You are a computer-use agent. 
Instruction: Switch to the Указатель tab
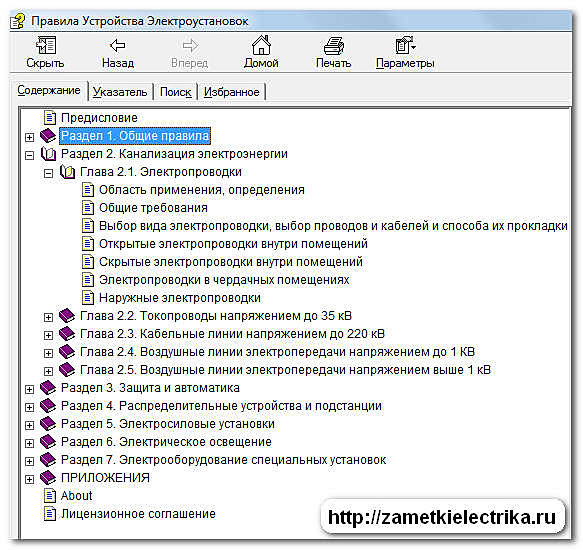point(120,91)
